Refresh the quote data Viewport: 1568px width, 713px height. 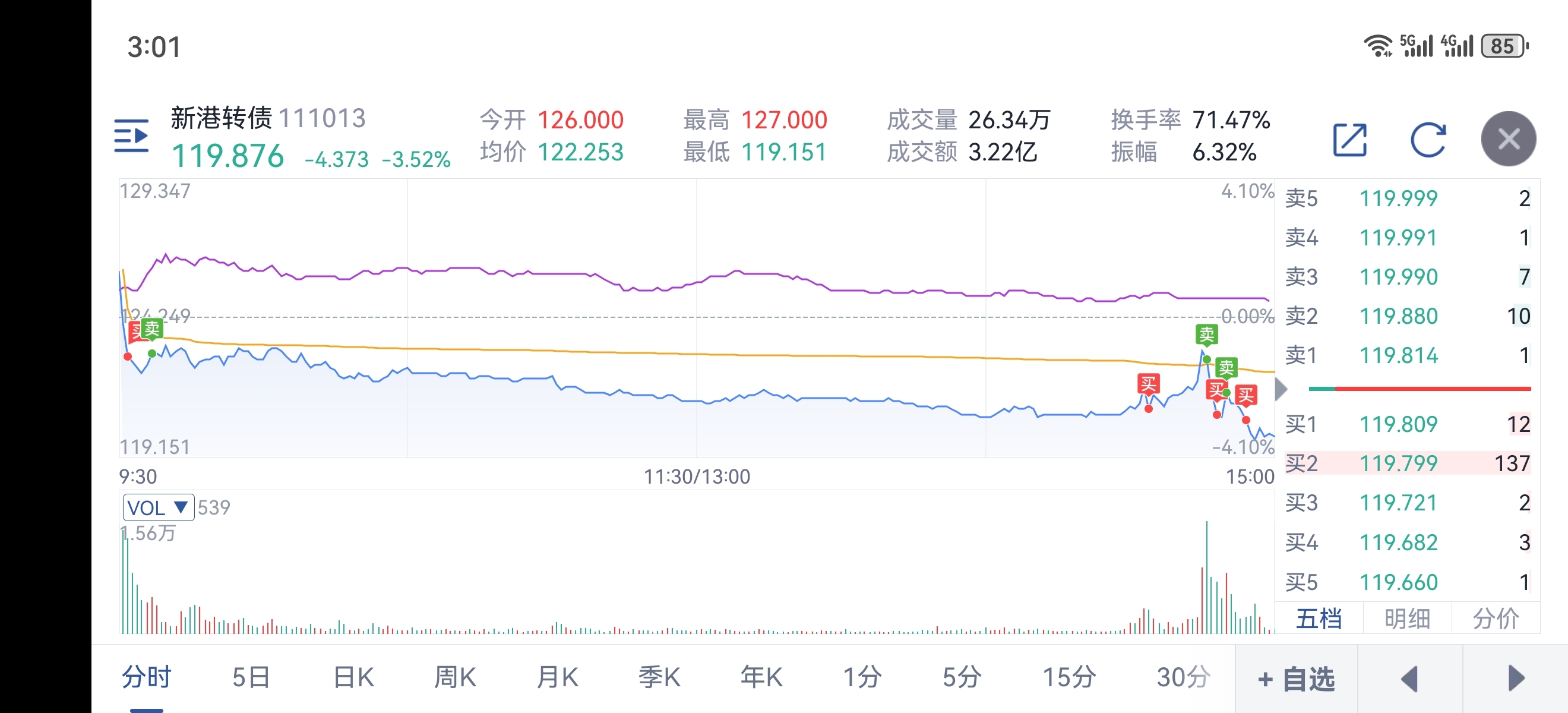coord(1427,140)
